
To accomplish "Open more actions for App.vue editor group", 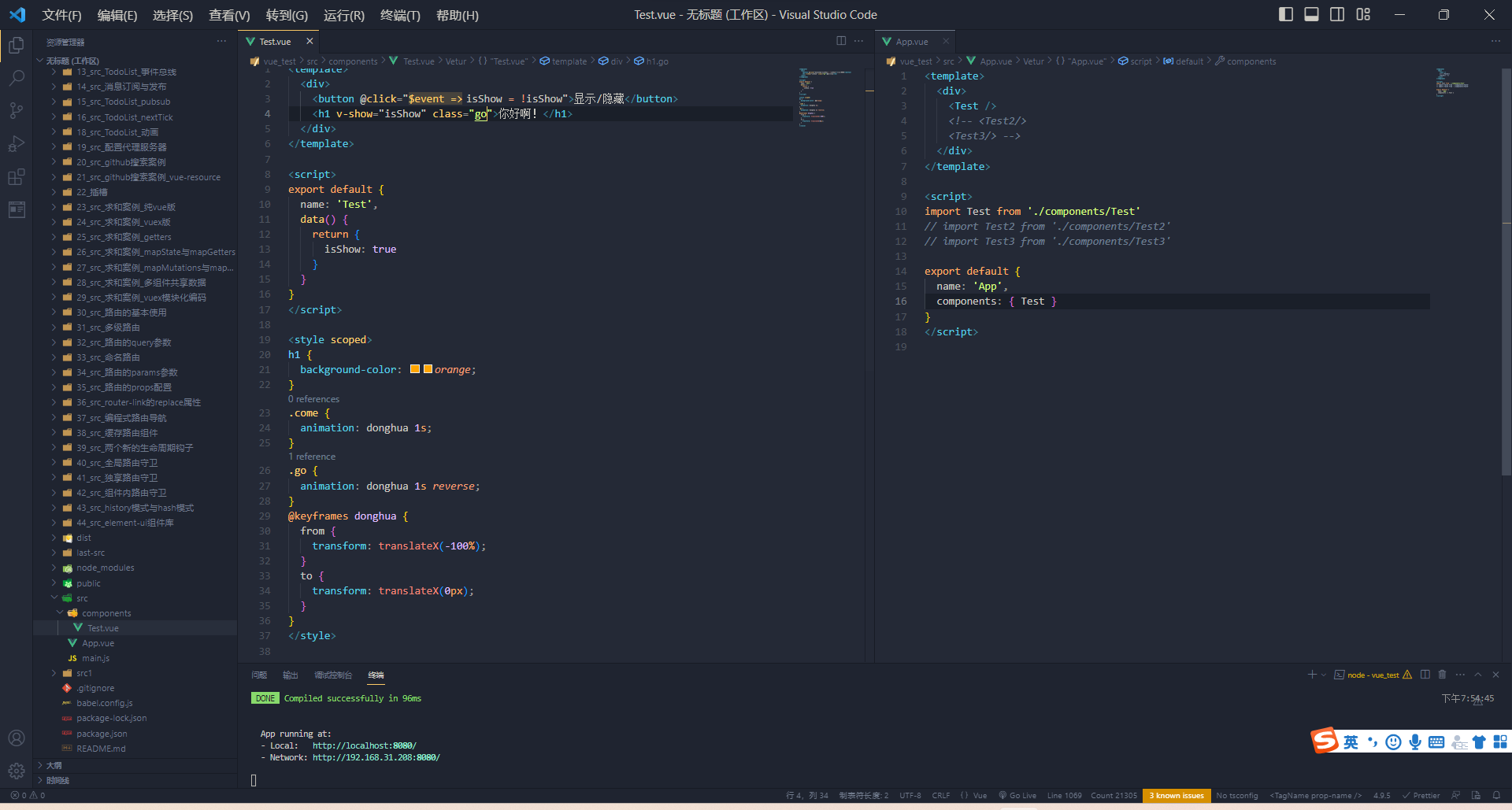I will pyautogui.click(x=1495, y=41).
